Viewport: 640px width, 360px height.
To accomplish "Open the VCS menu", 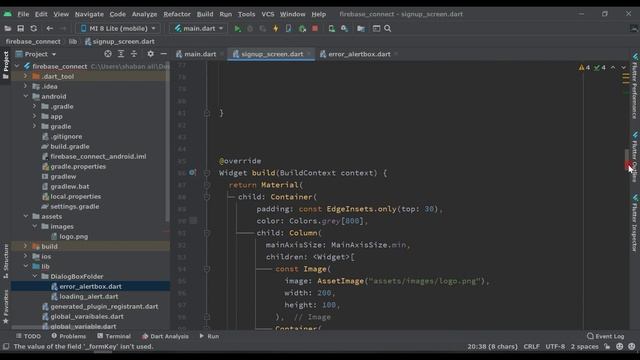I will pyautogui.click(x=268, y=14).
